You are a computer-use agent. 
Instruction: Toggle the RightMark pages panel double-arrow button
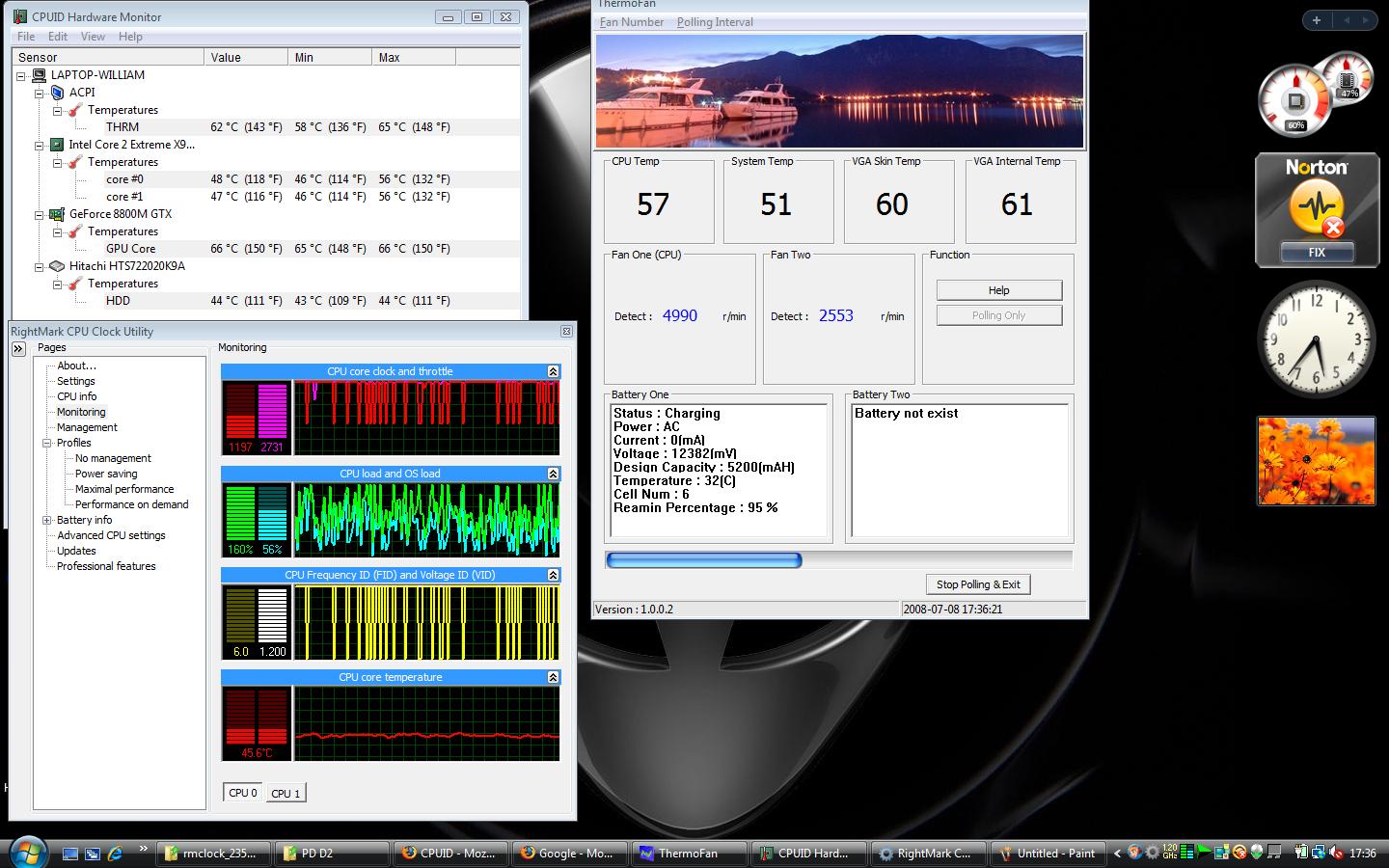tap(18, 349)
